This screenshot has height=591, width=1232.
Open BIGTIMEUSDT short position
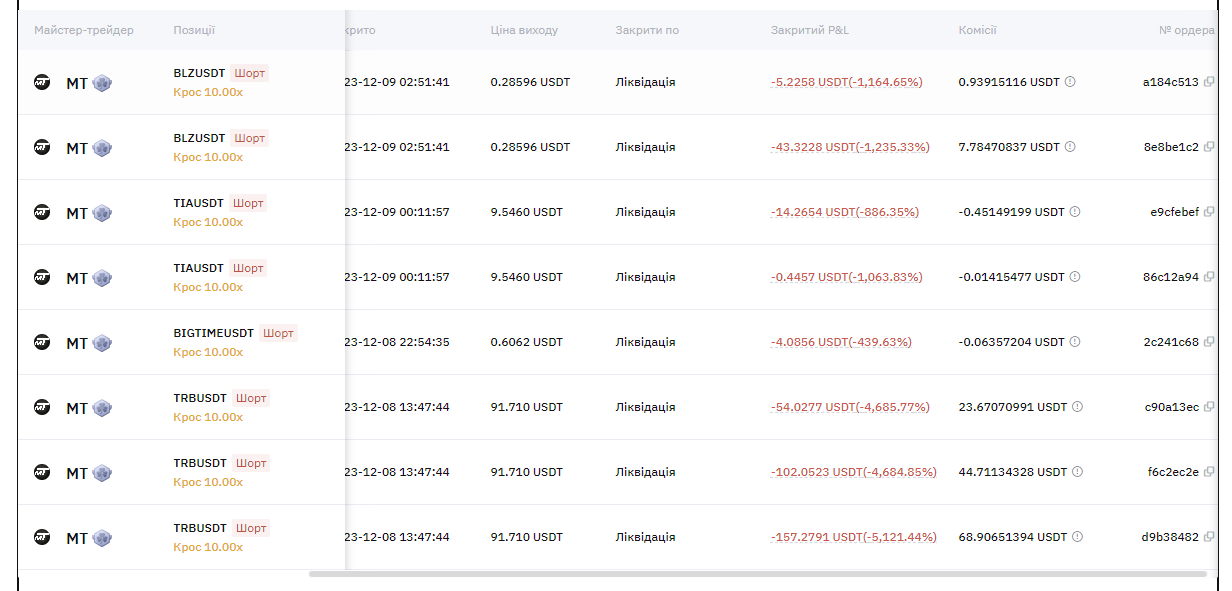coord(213,333)
